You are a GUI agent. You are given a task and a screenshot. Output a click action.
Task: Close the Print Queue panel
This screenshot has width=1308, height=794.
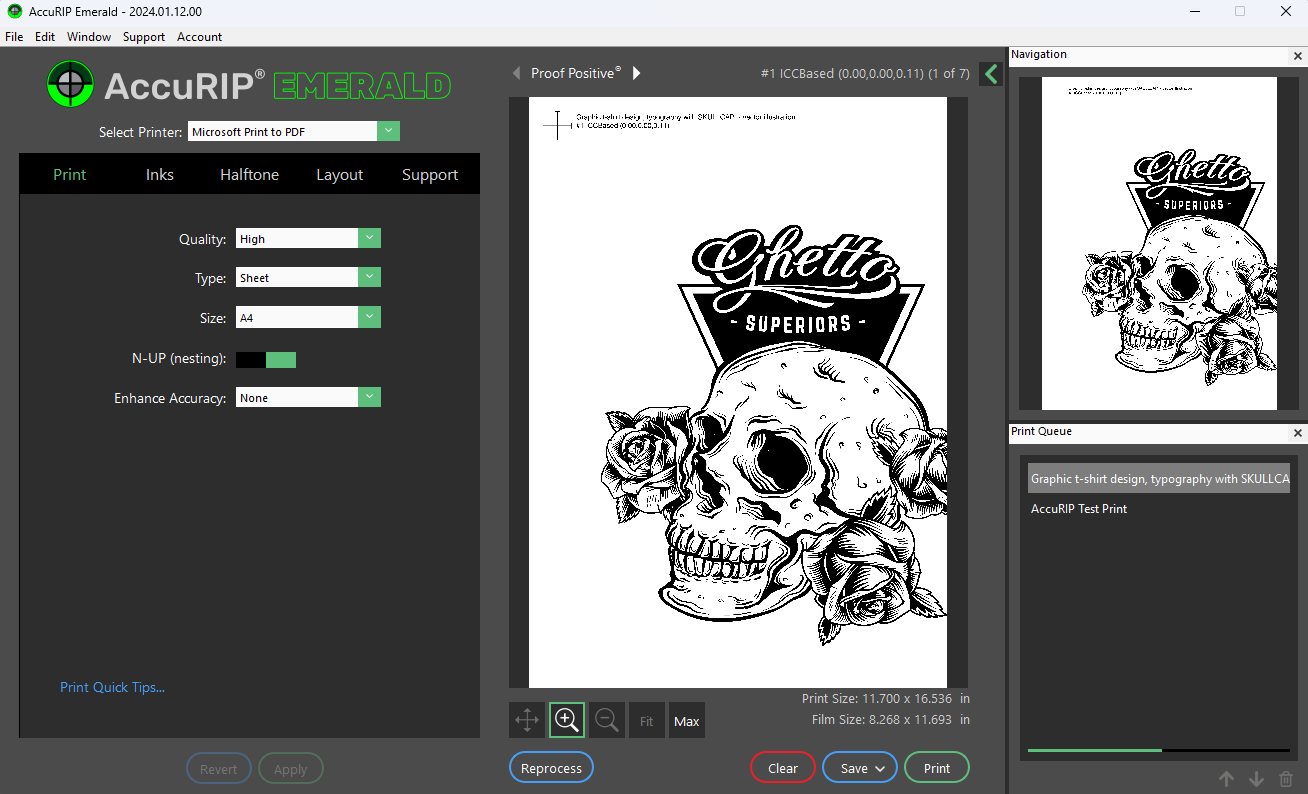pos(1298,433)
